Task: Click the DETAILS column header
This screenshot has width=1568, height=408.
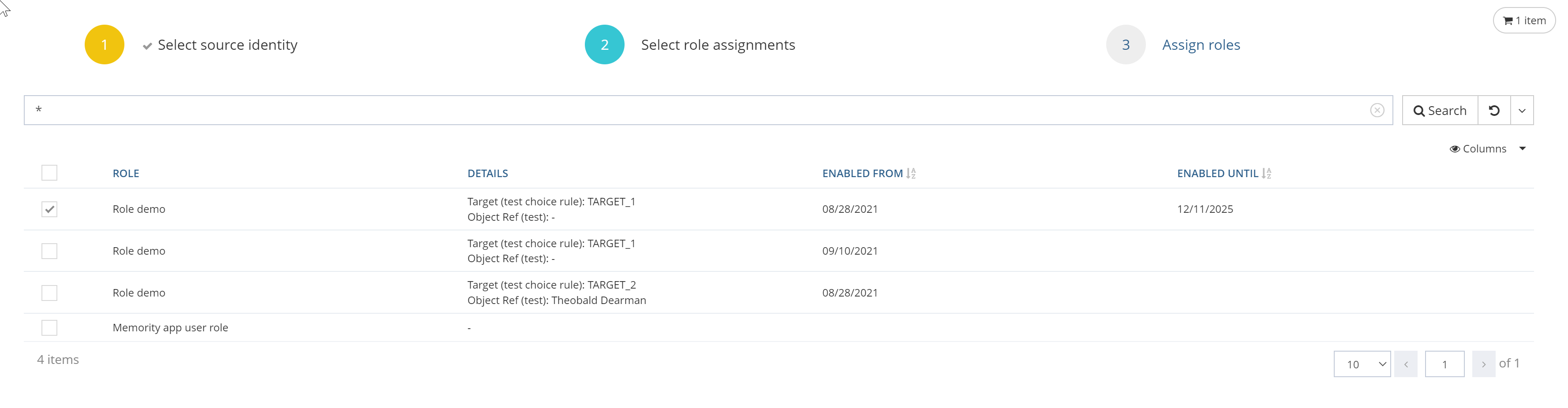Action: 487,173
